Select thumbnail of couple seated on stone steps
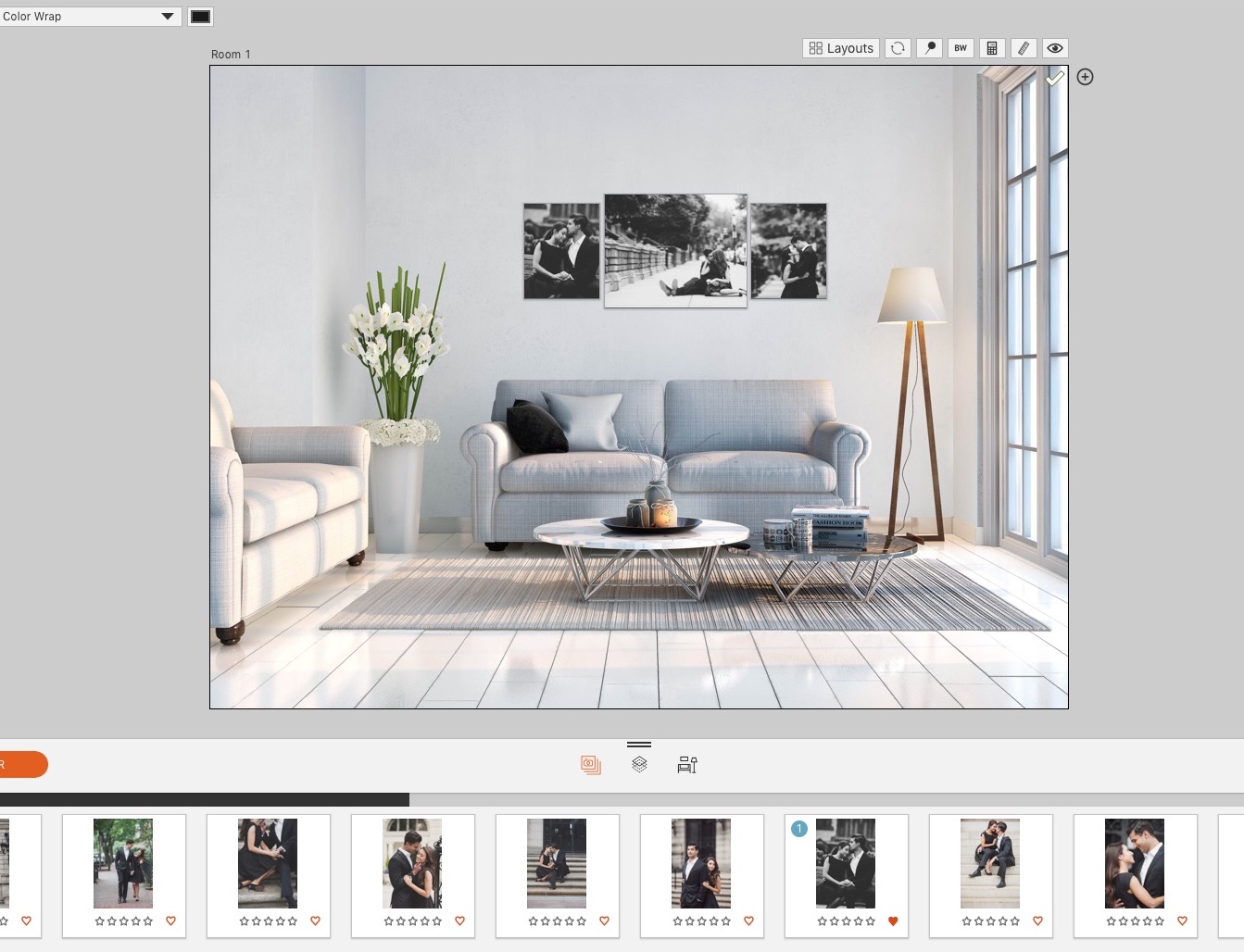The image size is (1244, 952). click(x=990, y=863)
